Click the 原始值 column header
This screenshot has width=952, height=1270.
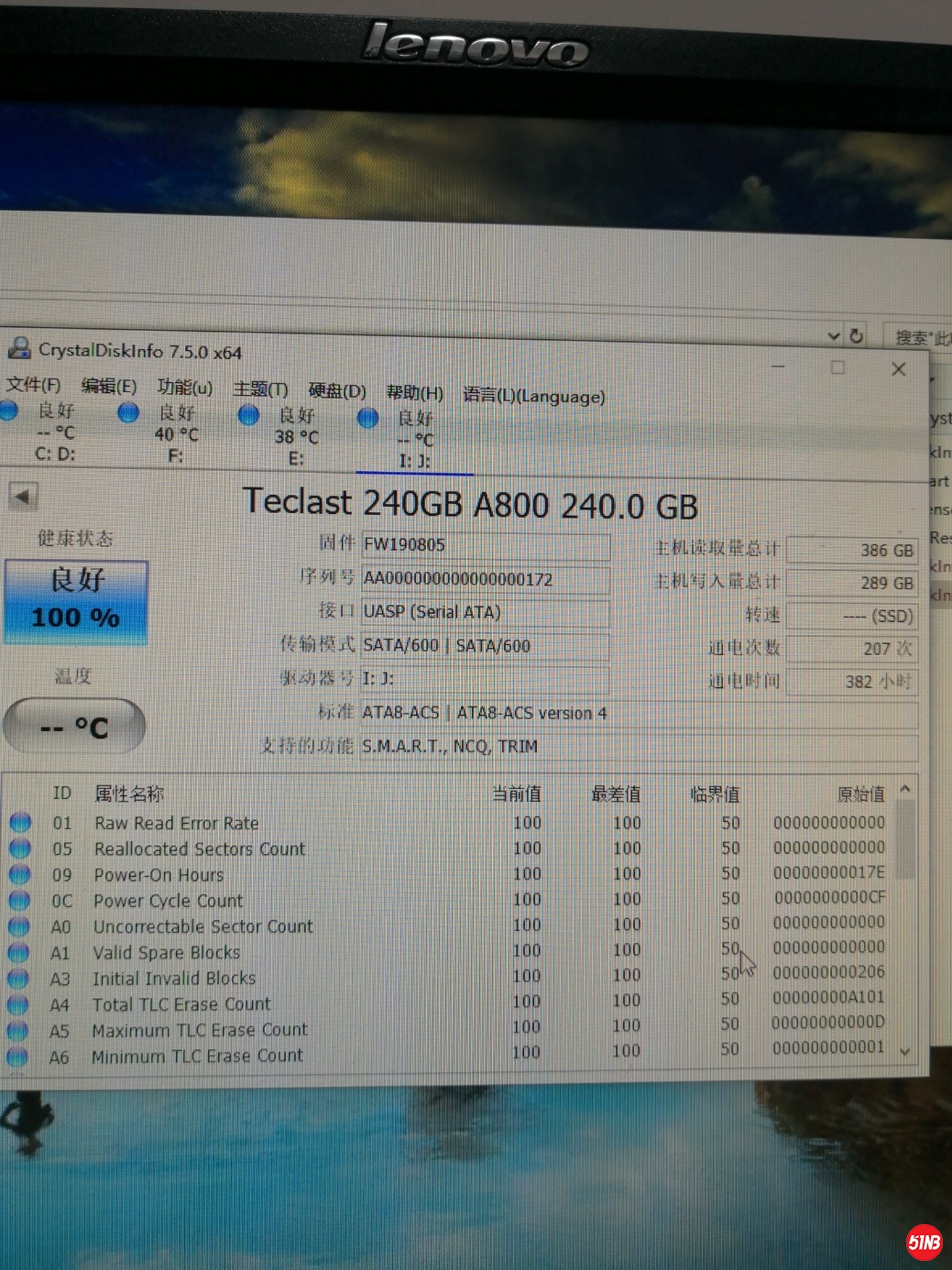861,794
